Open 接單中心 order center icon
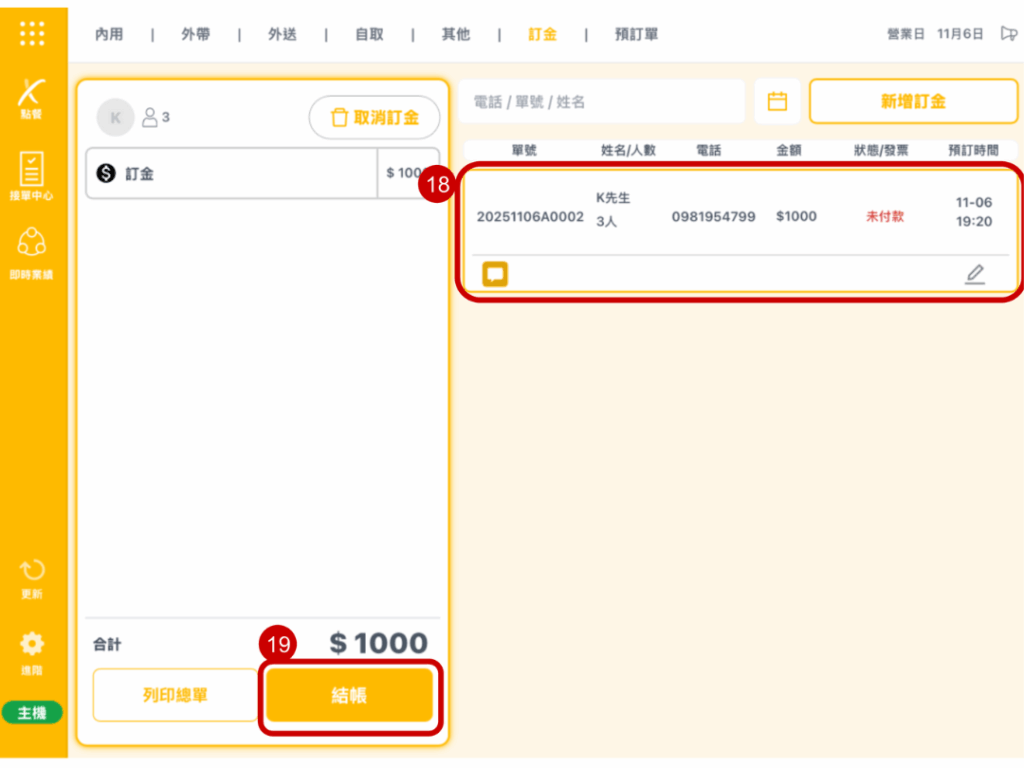The height and width of the screenshot is (768, 1024). tap(32, 174)
